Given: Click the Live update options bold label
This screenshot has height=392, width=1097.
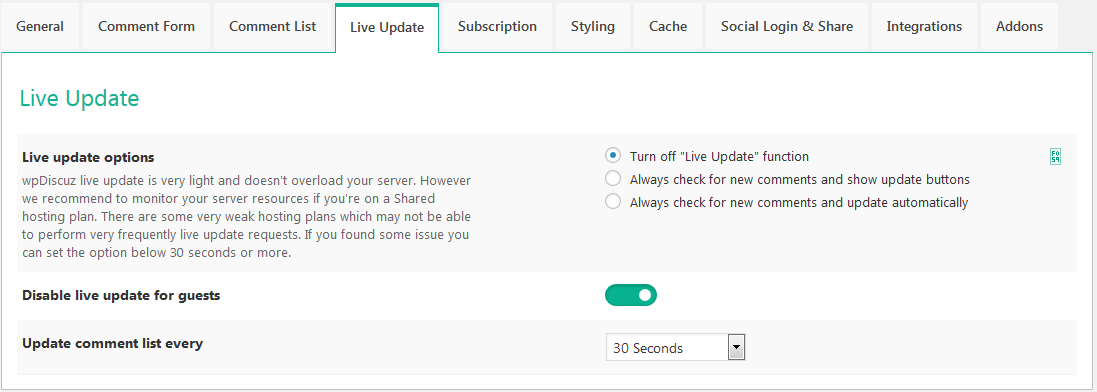Looking at the screenshot, I should coord(88,157).
